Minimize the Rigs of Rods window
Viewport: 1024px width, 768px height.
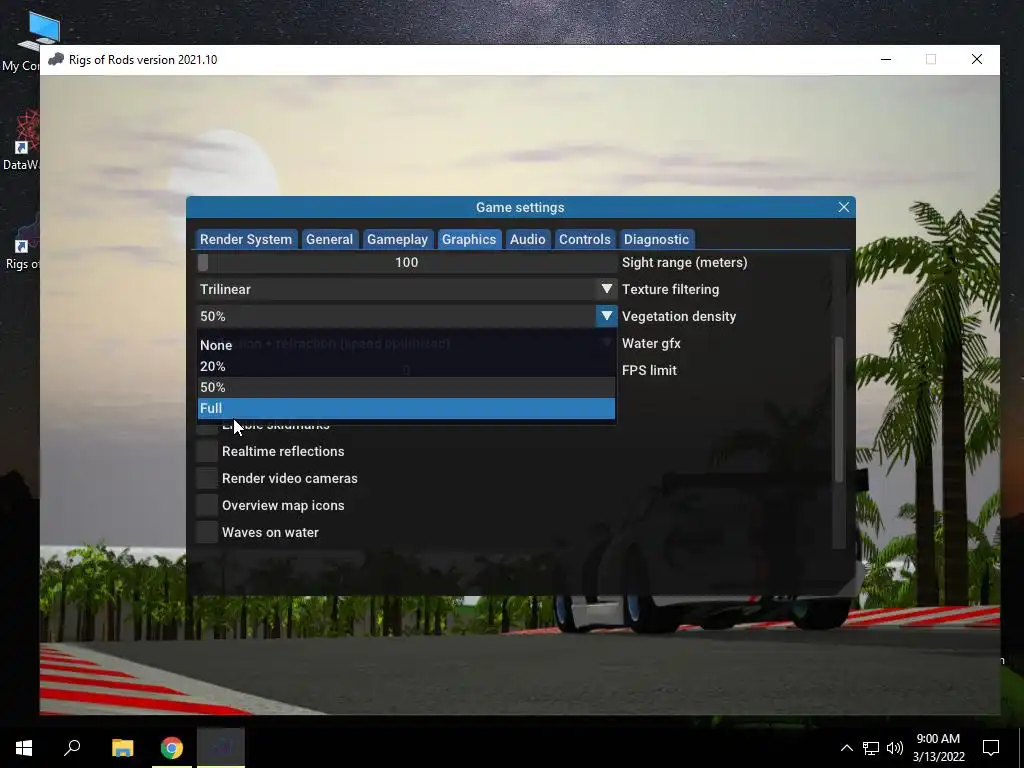(886, 59)
